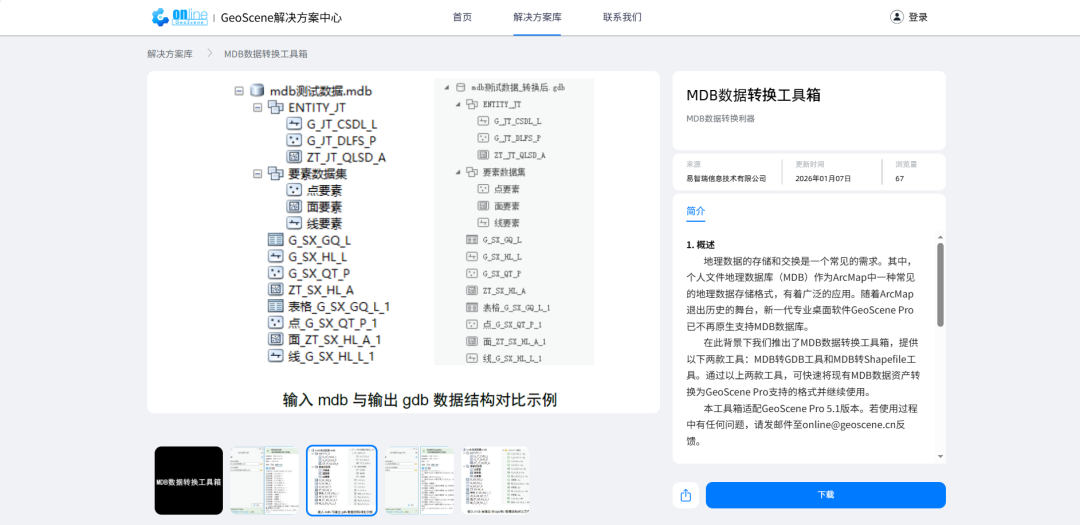This screenshot has width=1080, height=525.
Task: Click dataset icon beside 要素数据集 in mdb tree
Action: (276, 174)
